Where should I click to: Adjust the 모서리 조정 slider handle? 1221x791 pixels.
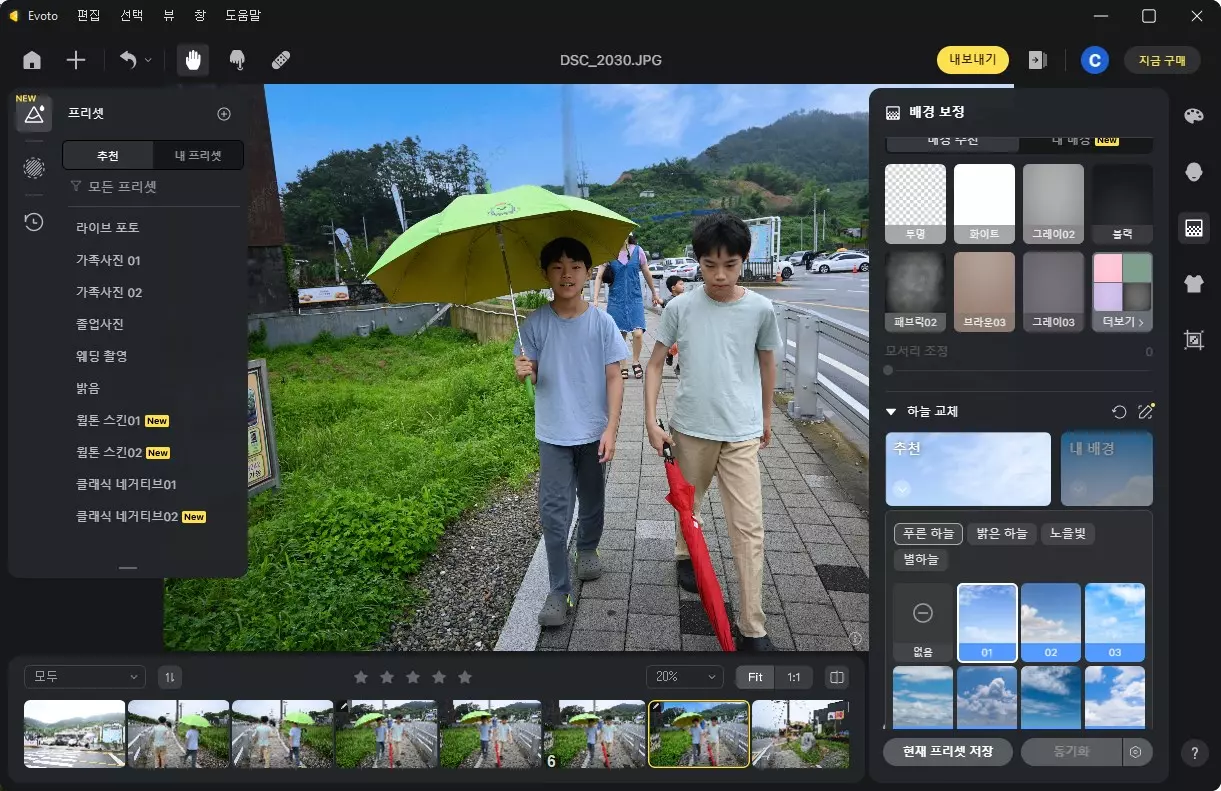point(888,370)
